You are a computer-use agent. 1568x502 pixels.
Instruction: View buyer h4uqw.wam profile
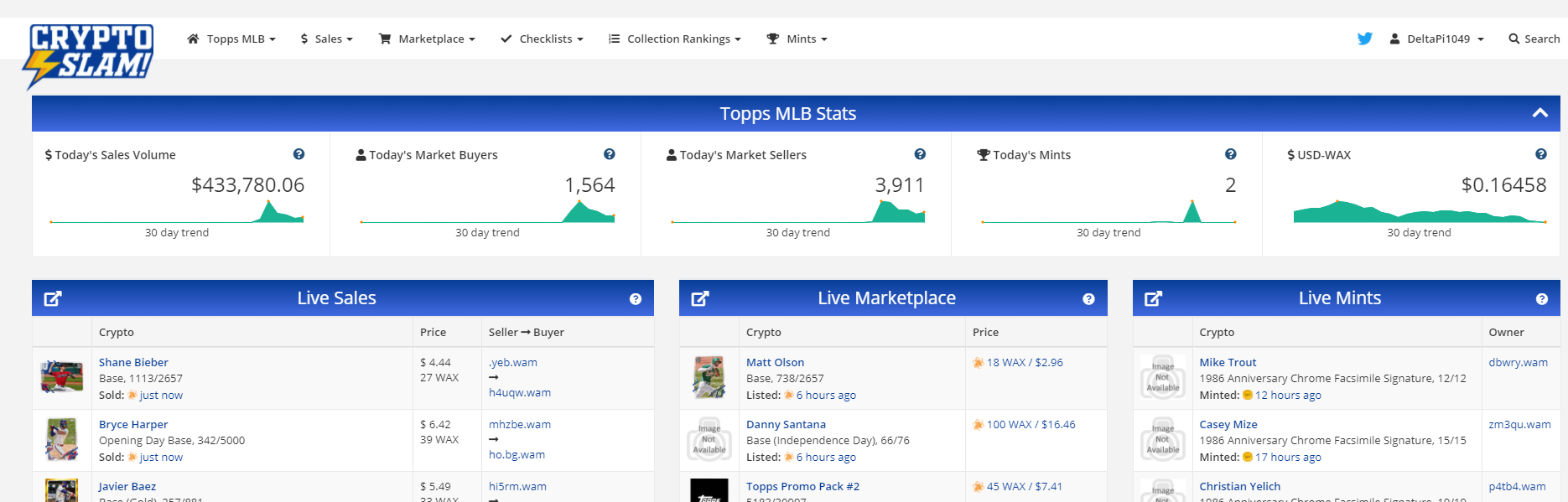520,392
